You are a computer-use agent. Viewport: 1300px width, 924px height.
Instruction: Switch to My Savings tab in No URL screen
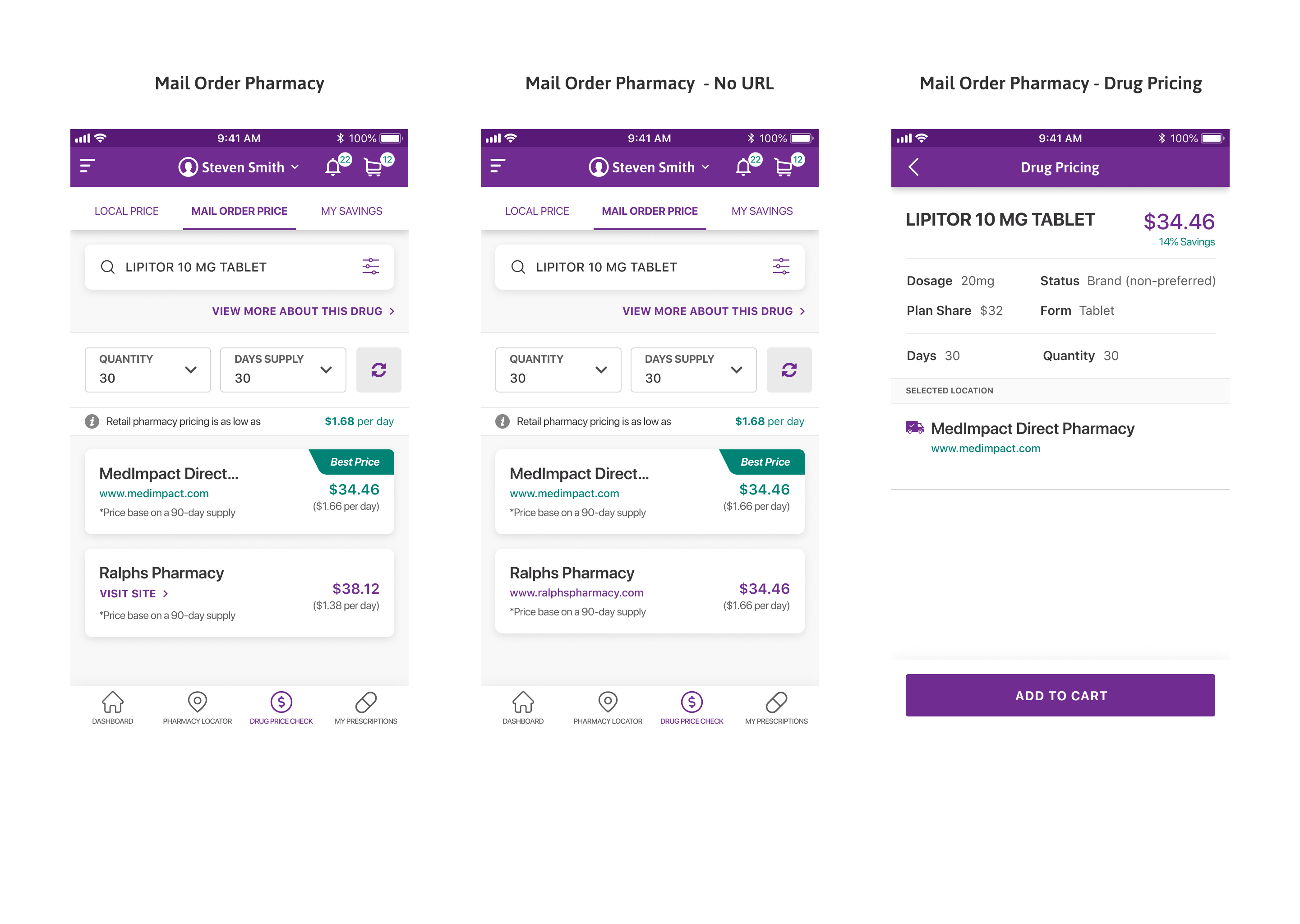(x=762, y=211)
